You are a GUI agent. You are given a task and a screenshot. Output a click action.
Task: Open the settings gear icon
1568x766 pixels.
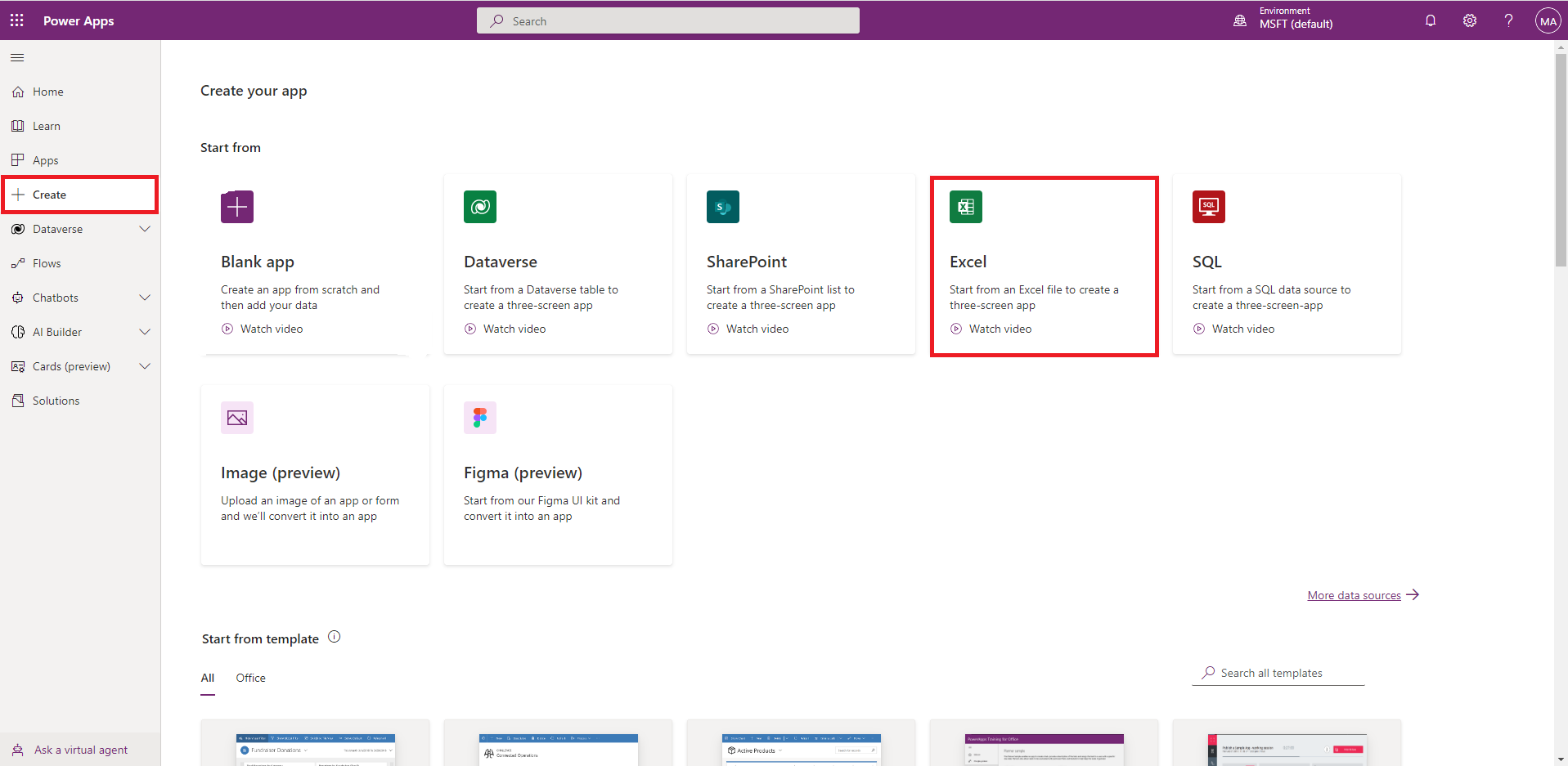coord(1469,20)
